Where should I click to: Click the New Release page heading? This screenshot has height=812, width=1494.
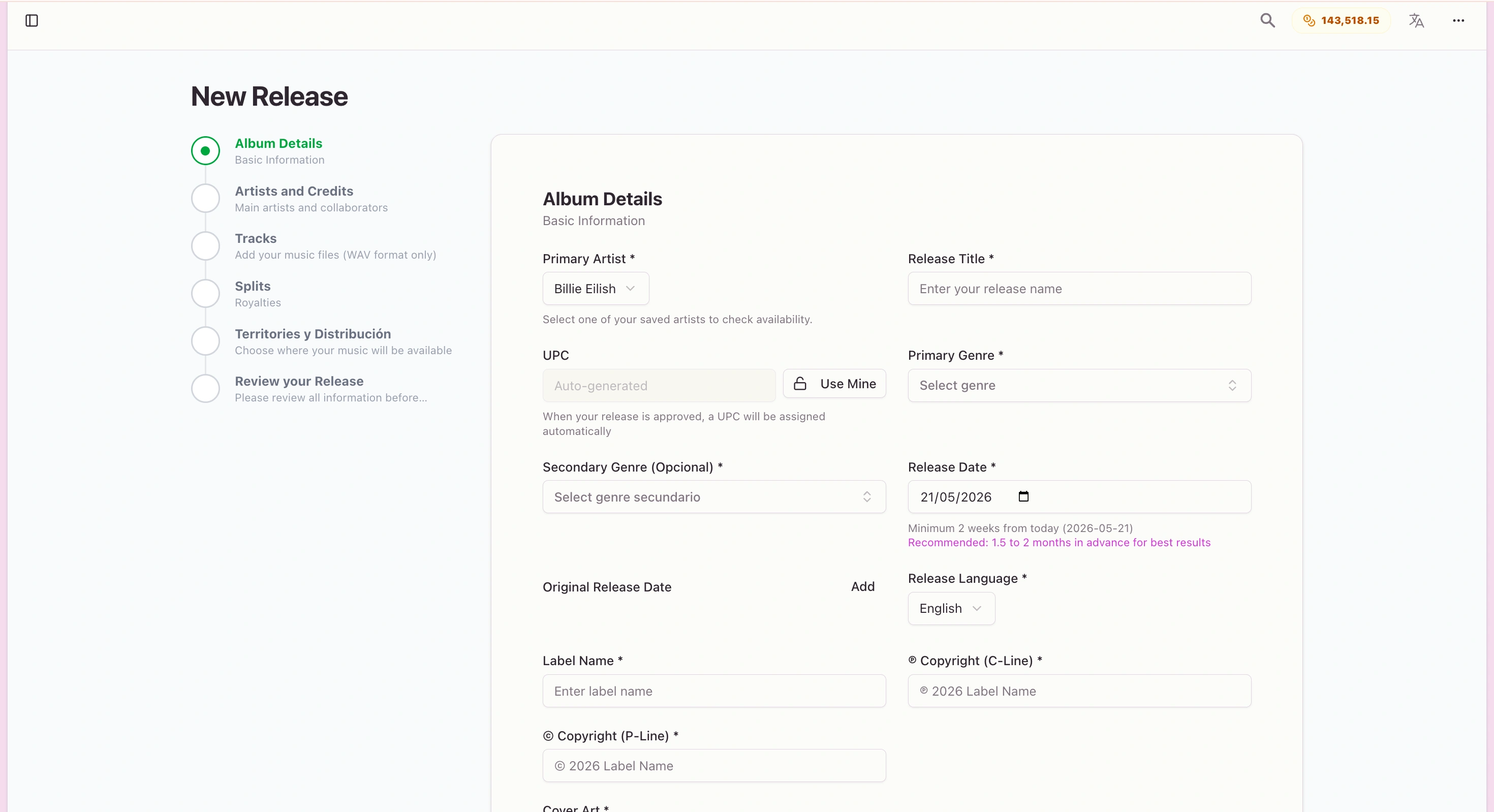269,96
